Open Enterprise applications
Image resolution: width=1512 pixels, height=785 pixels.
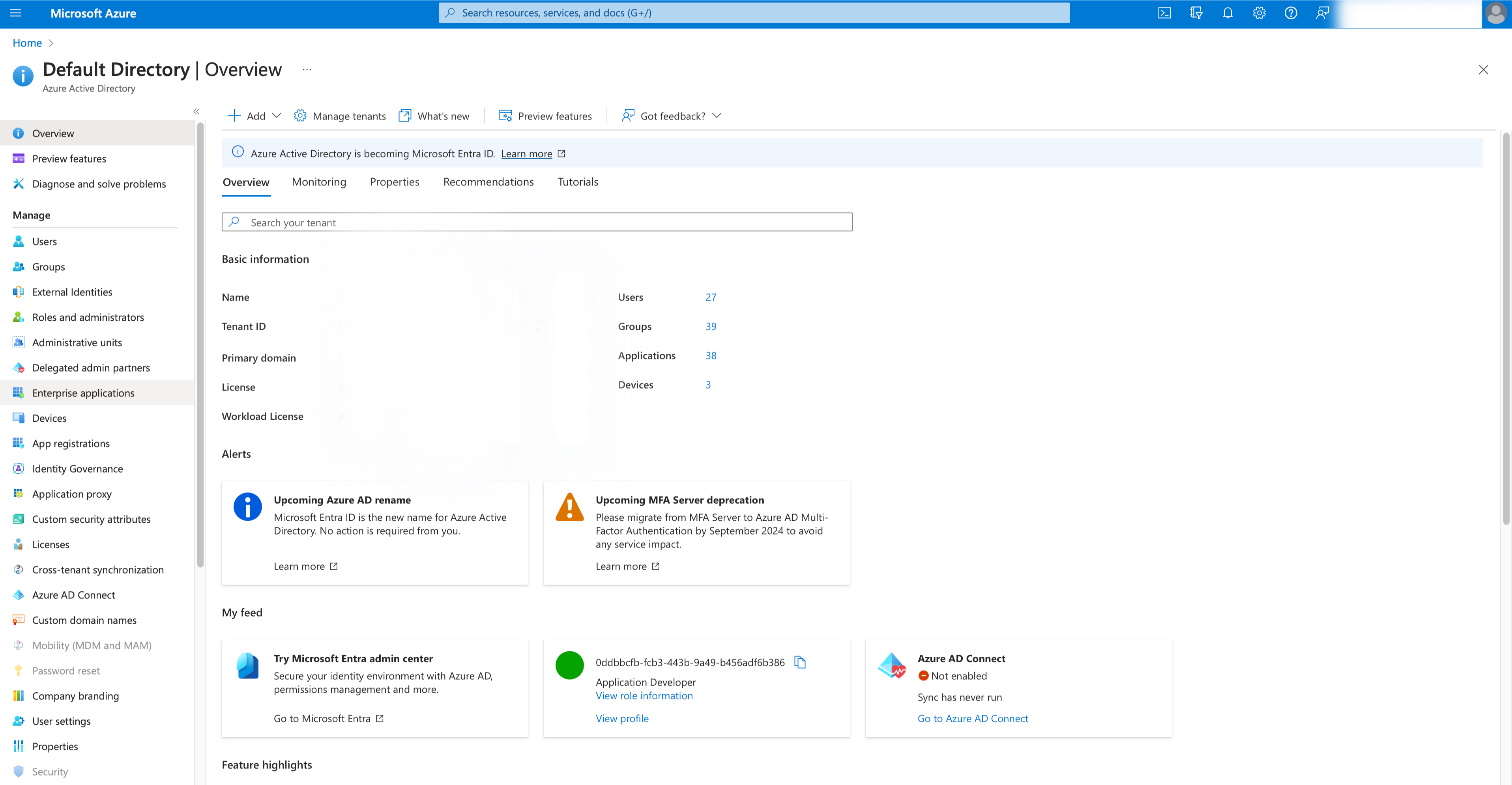point(97,393)
